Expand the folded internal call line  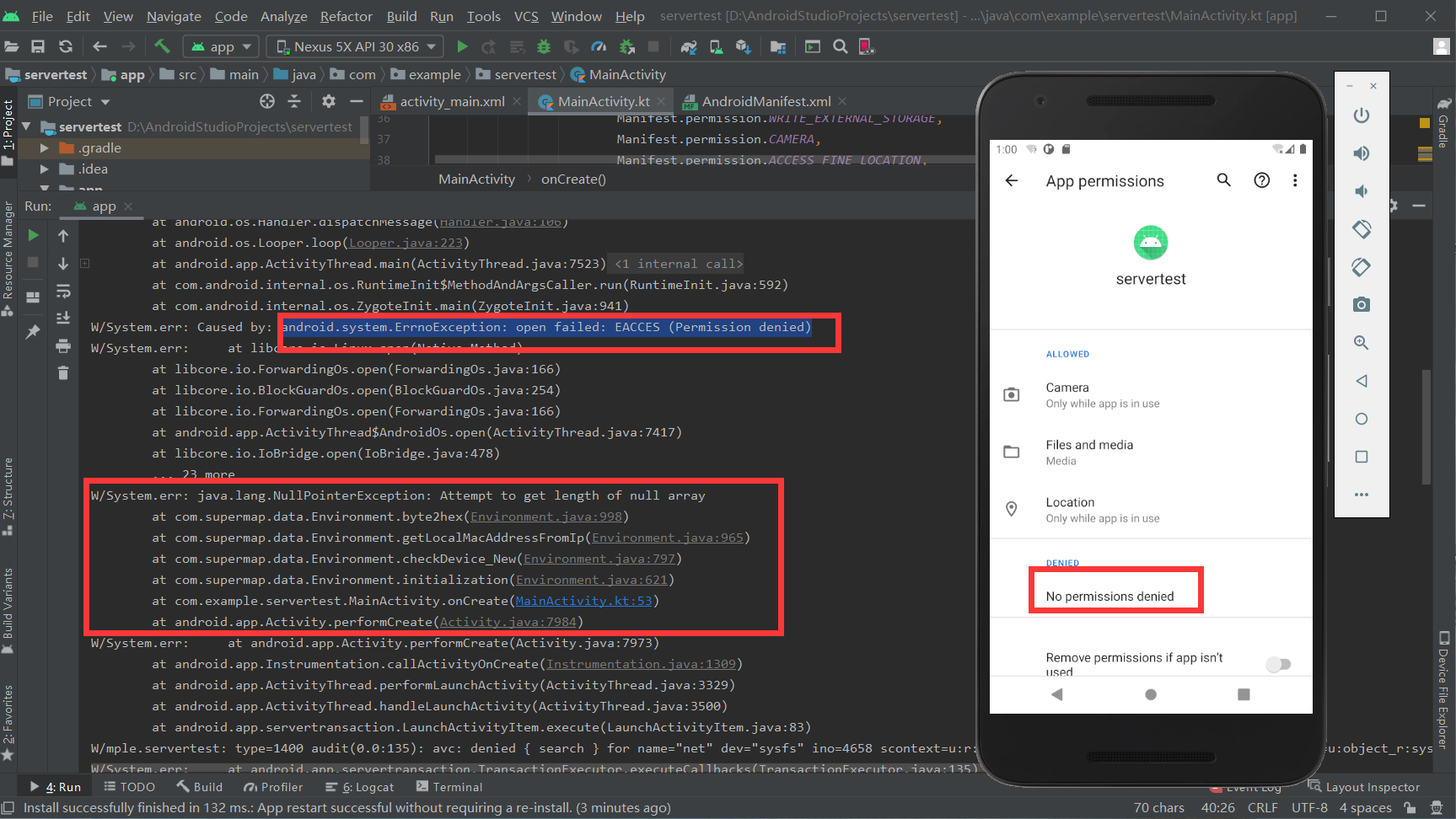(x=85, y=264)
